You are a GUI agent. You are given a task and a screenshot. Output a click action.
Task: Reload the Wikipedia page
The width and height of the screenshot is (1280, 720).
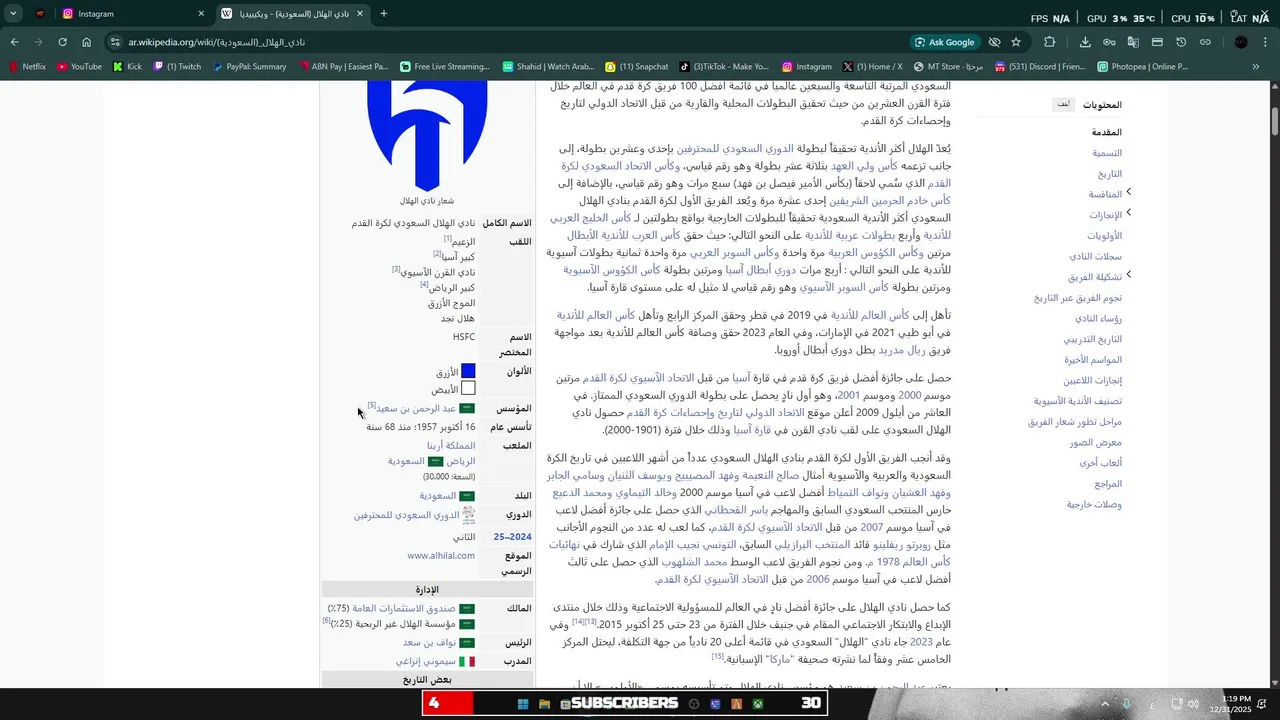coord(62,42)
